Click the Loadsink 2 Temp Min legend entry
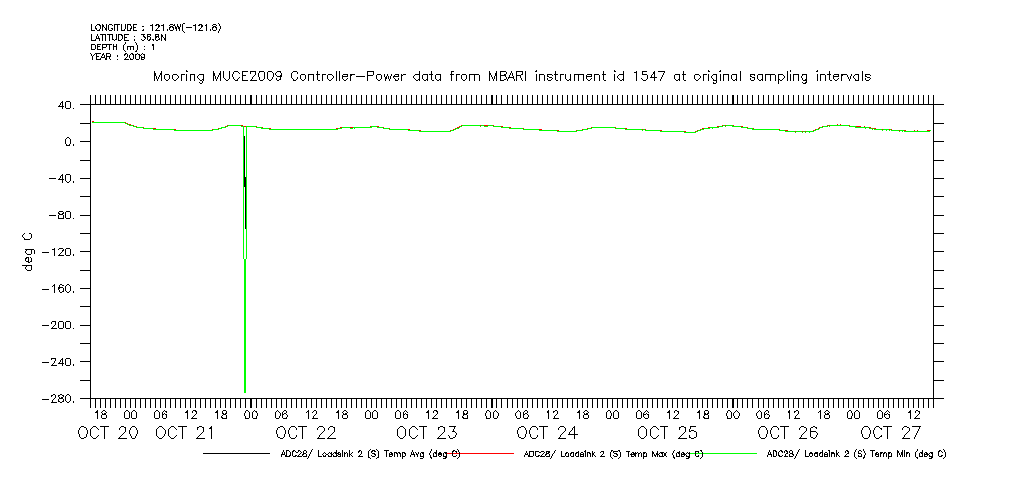Image resolution: width=1009 pixels, height=504 pixels. point(856,453)
